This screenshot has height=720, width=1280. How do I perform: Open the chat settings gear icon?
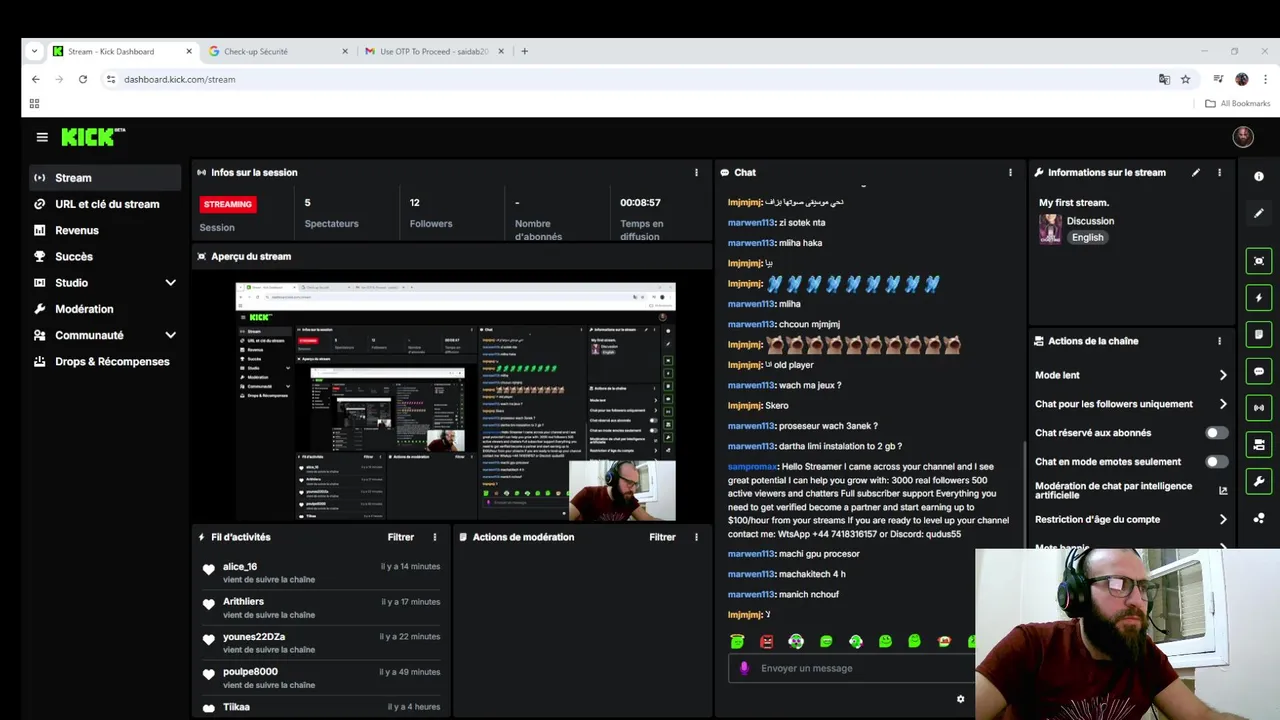click(961, 699)
